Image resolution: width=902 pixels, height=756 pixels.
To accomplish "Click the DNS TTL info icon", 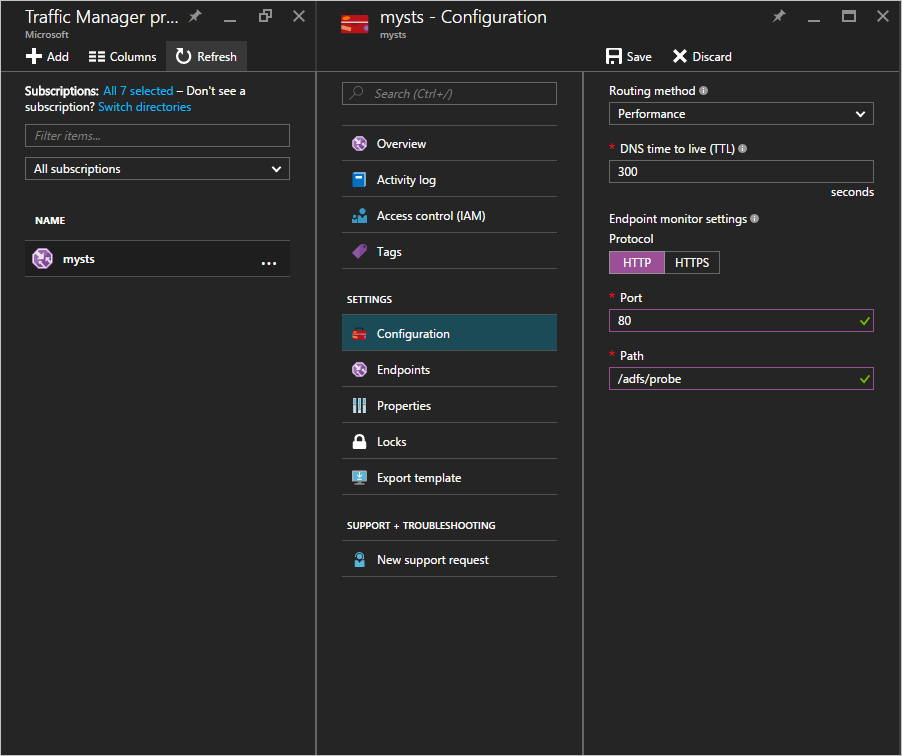I will 742,149.
